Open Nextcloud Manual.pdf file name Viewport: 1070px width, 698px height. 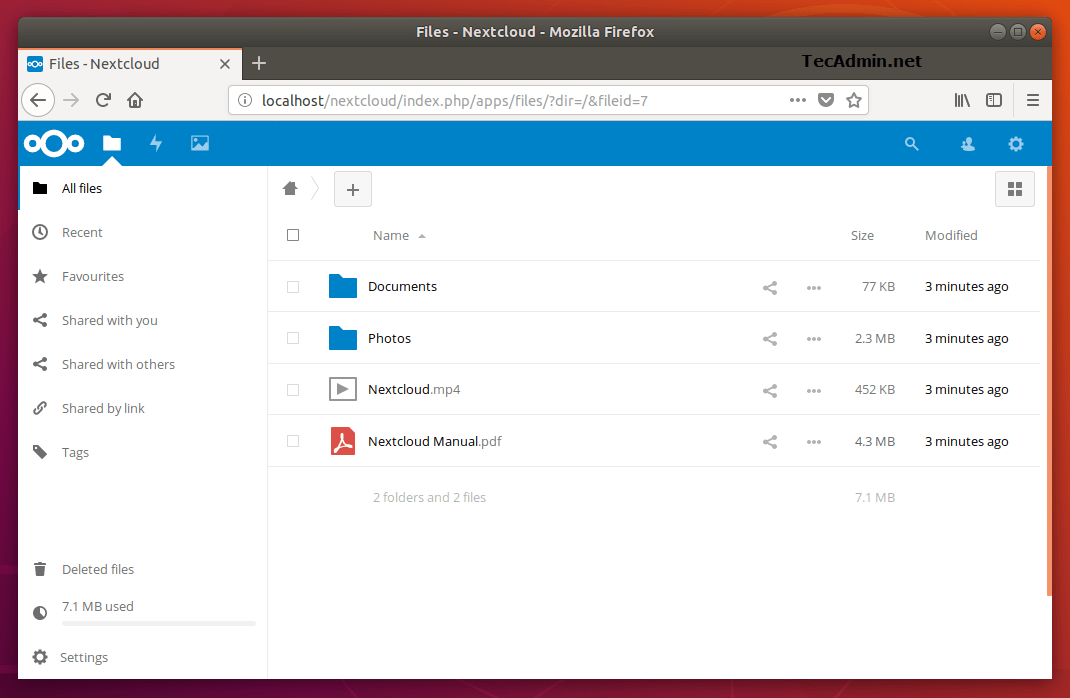(x=434, y=441)
